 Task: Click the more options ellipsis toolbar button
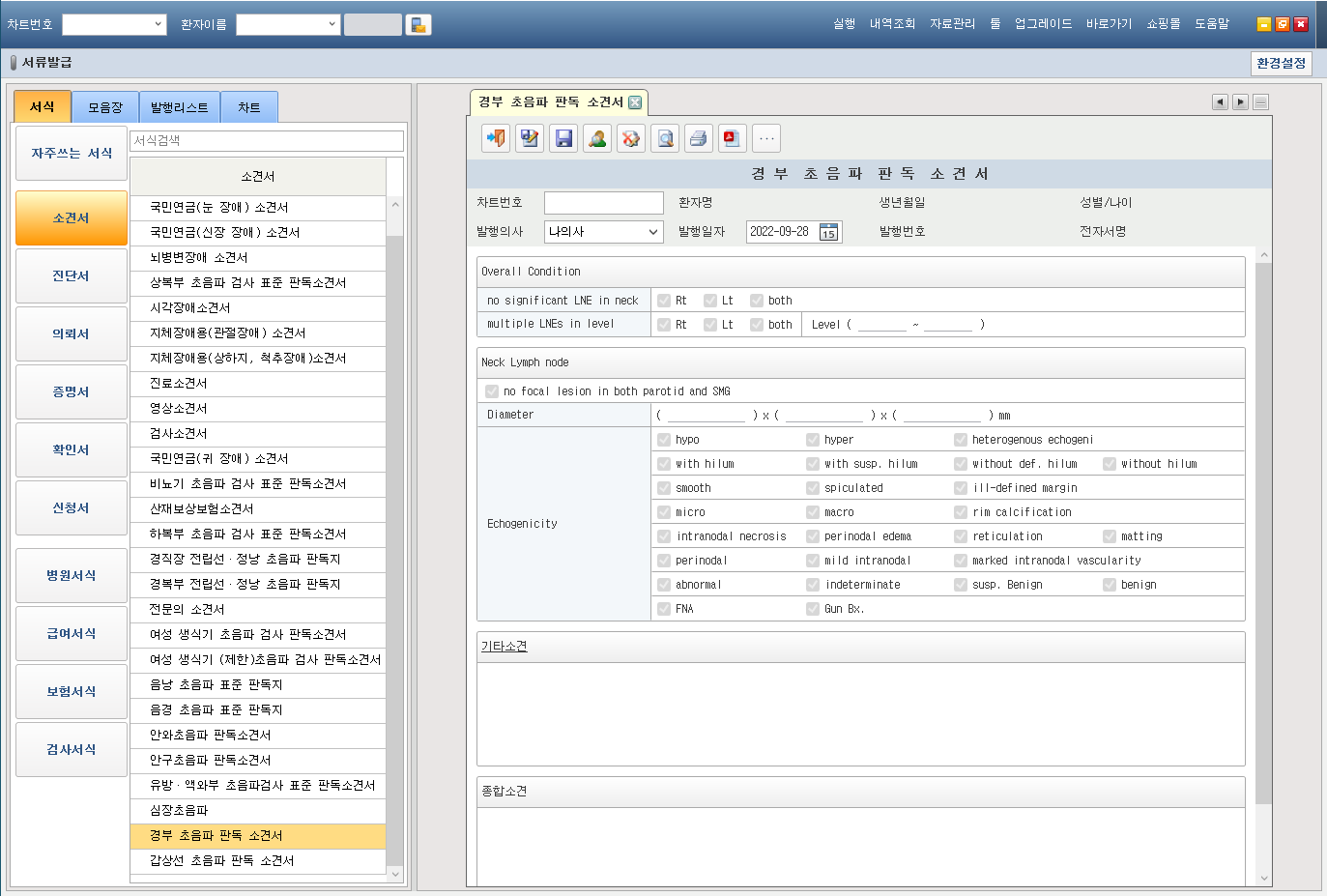766,138
